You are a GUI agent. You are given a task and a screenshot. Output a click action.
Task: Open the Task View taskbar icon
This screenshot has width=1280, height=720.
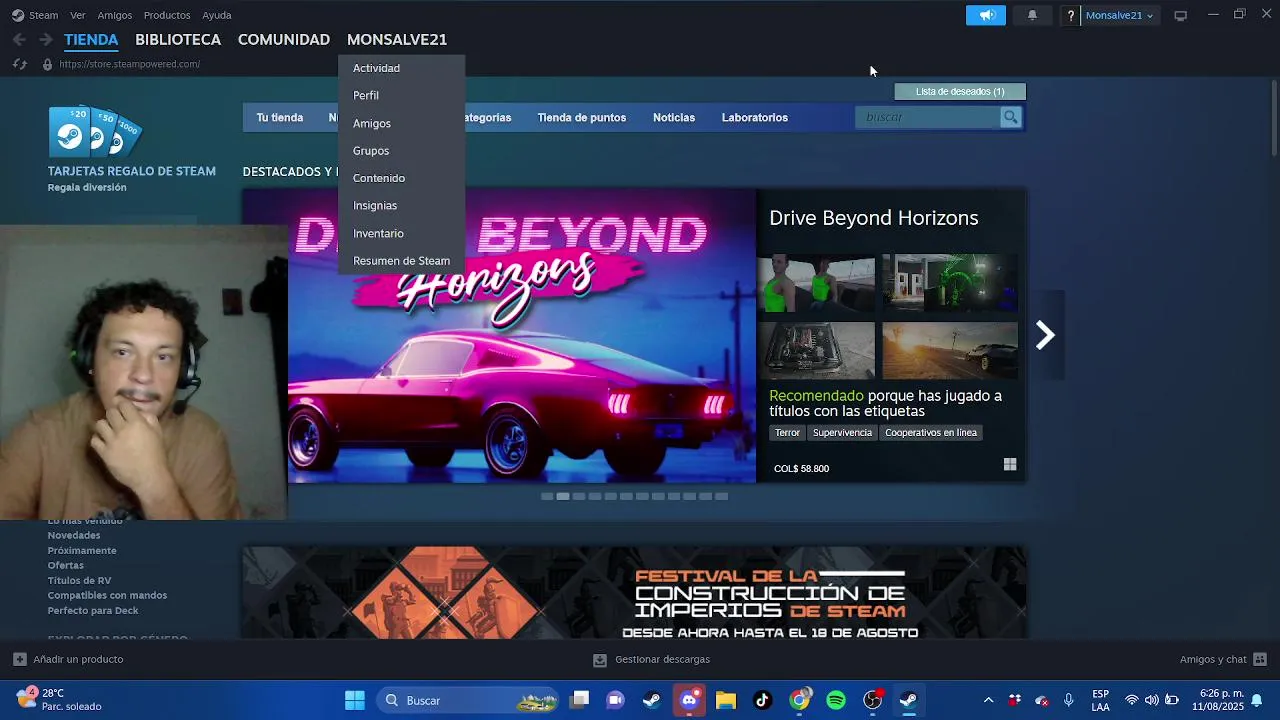(x=580, y=700)
